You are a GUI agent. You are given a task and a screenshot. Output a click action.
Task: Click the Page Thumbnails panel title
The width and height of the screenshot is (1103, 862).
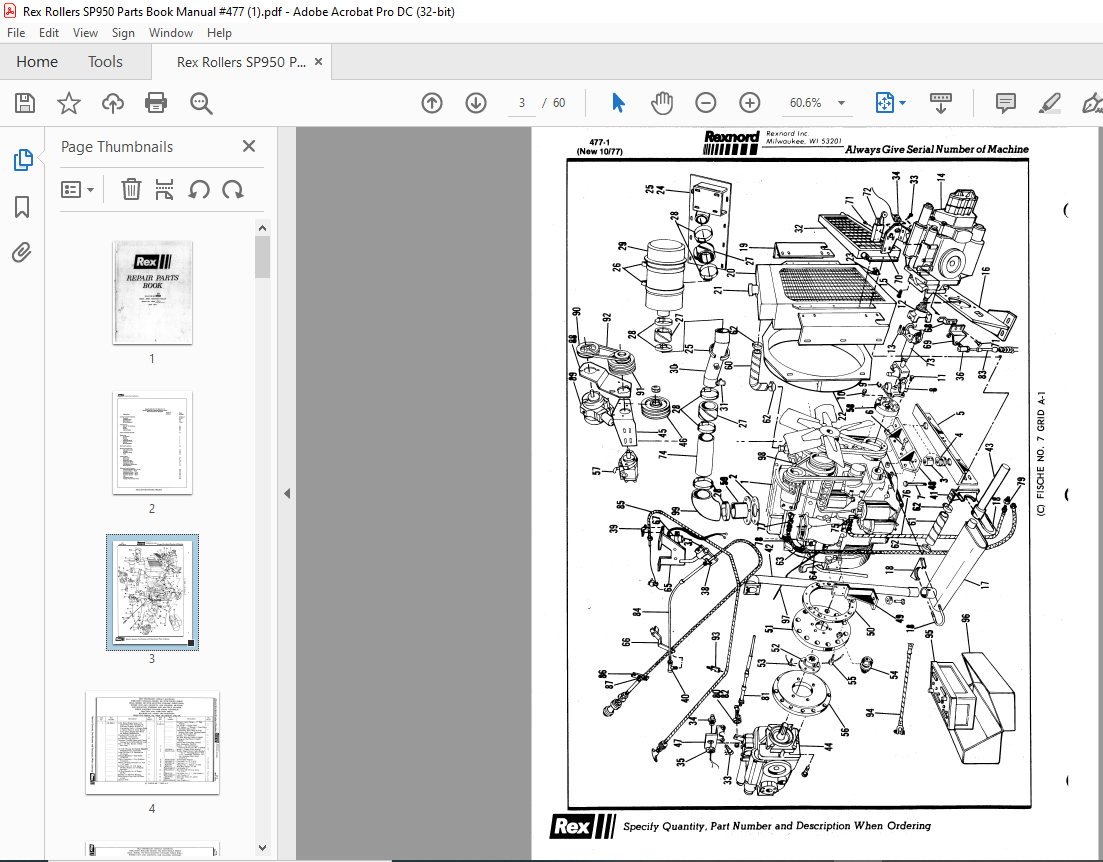pyautogui.click(x=117, y=146)
